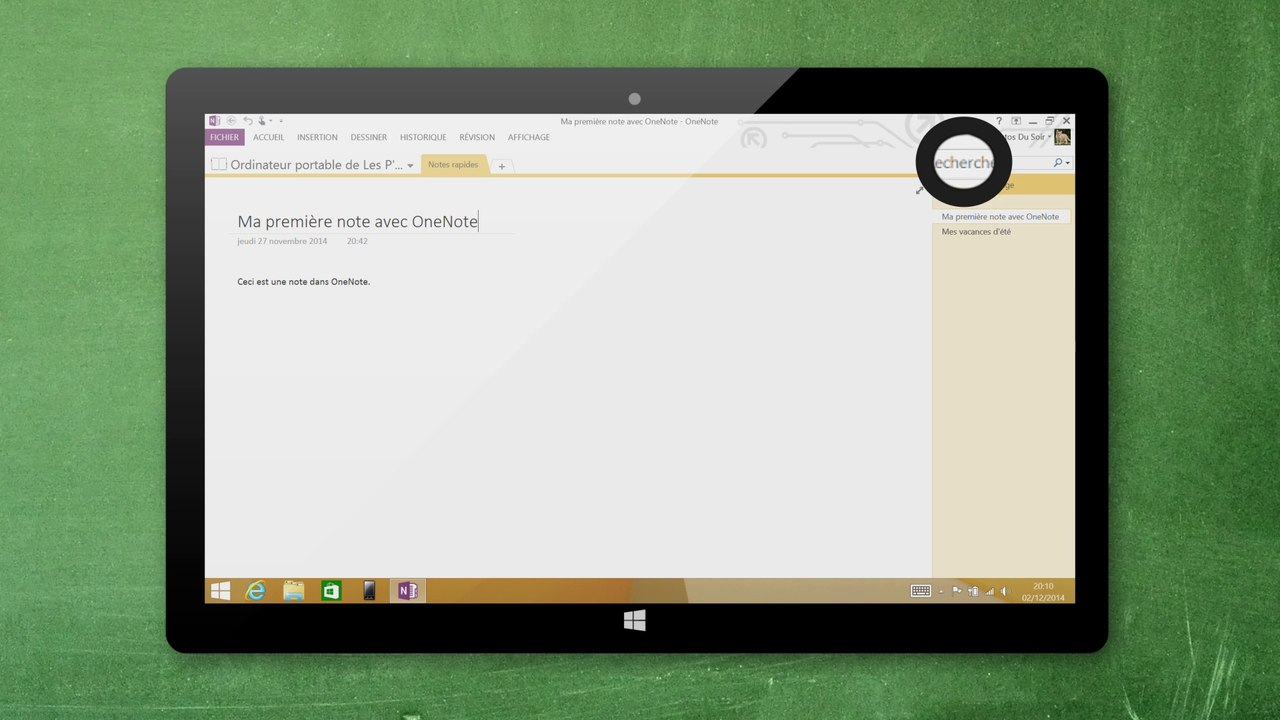Viewport: 1280px width, 720px height.
Task: Launch Internet Explorer from the taskbar
Action: tap(256, 591)
